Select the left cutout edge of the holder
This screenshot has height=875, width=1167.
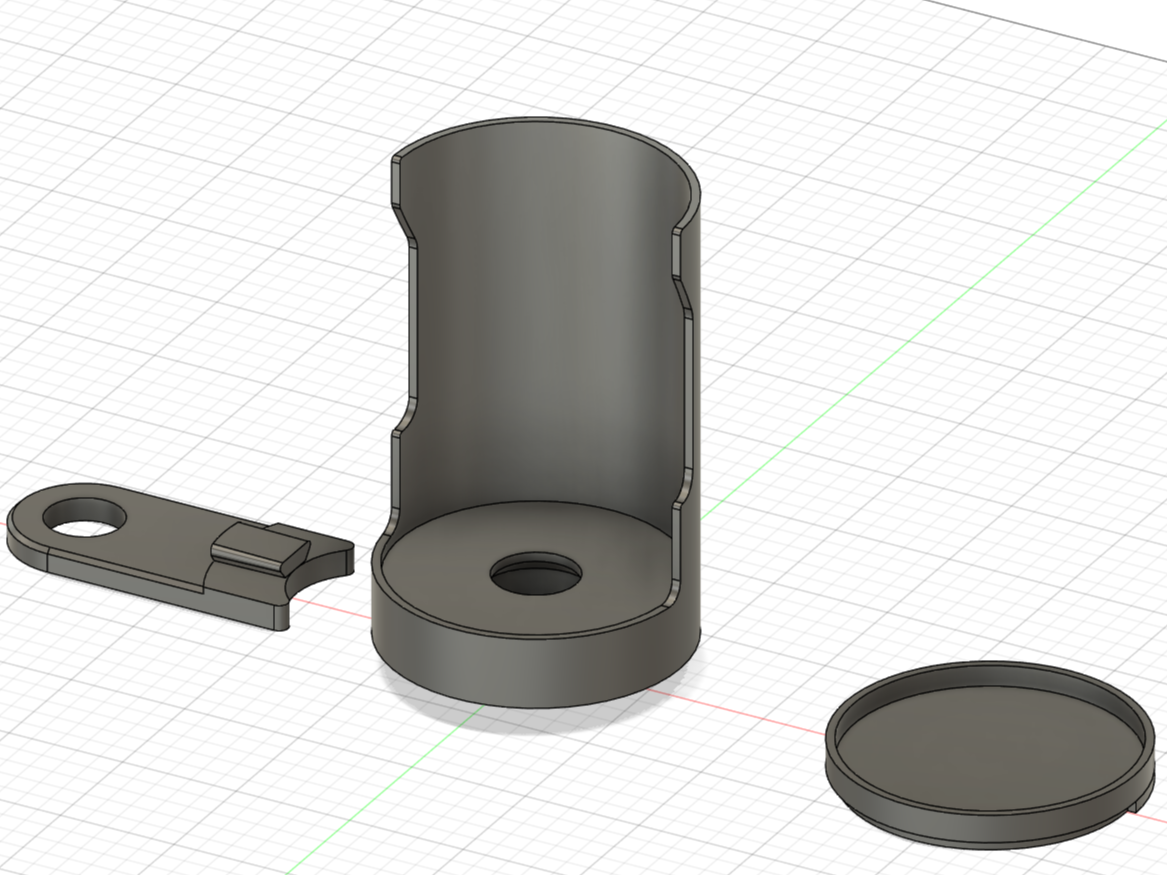coord(400,335)
